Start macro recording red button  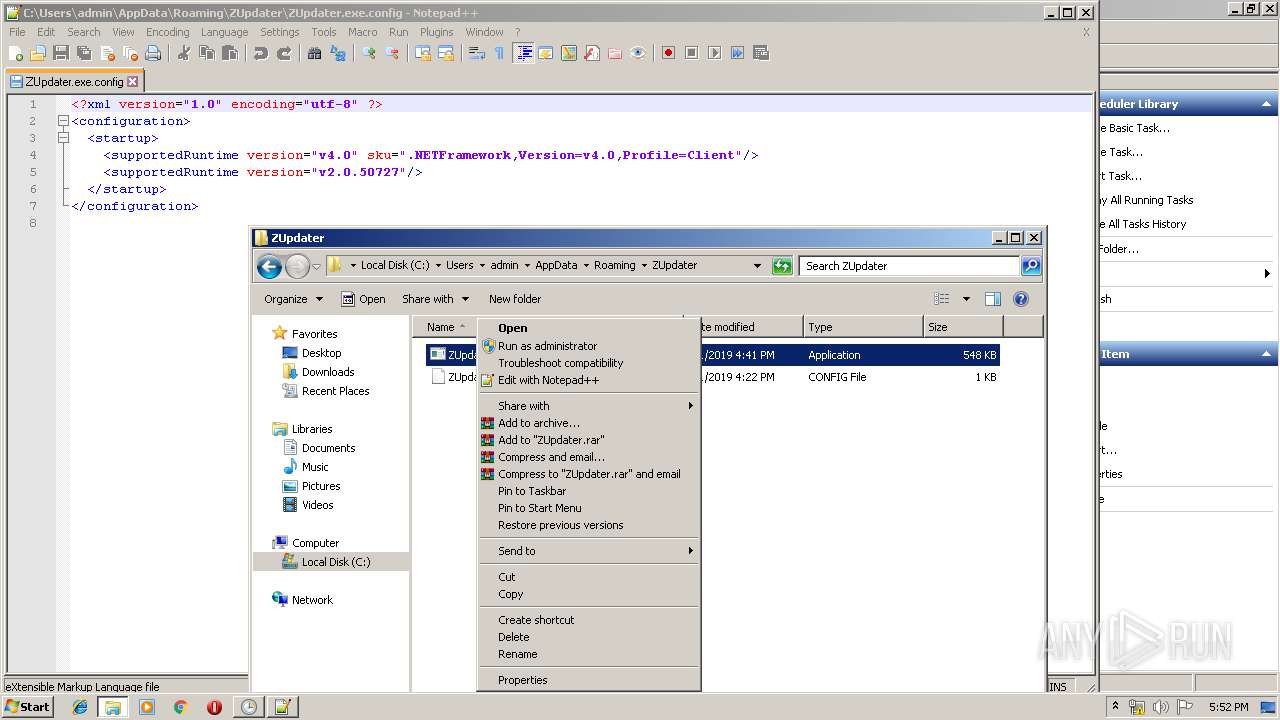[x=668, y=53]
